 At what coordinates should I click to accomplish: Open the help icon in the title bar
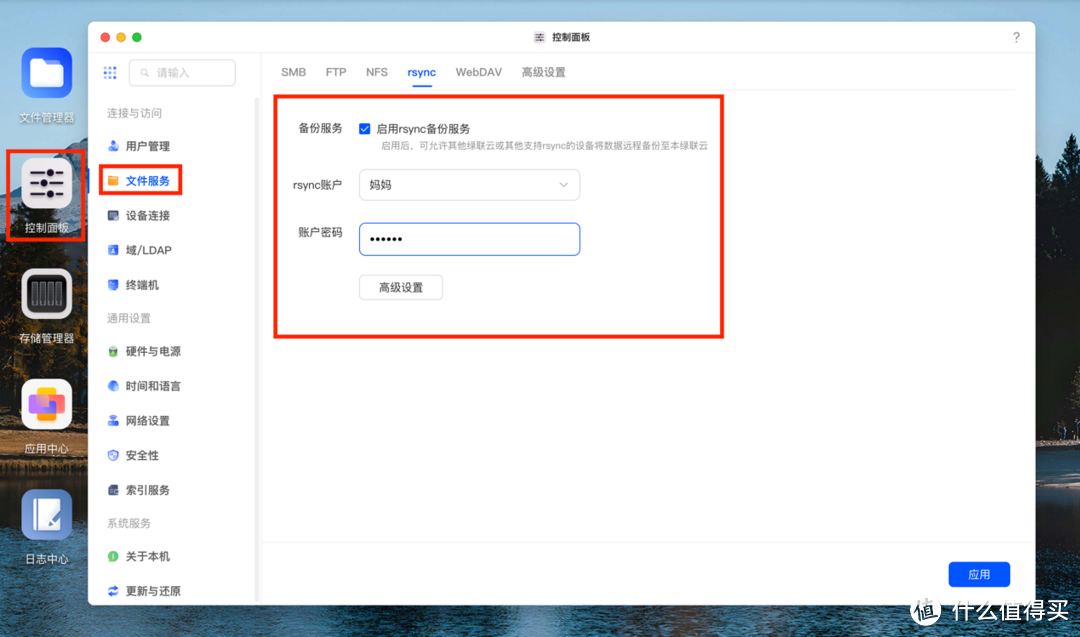tap(1016, 37)
